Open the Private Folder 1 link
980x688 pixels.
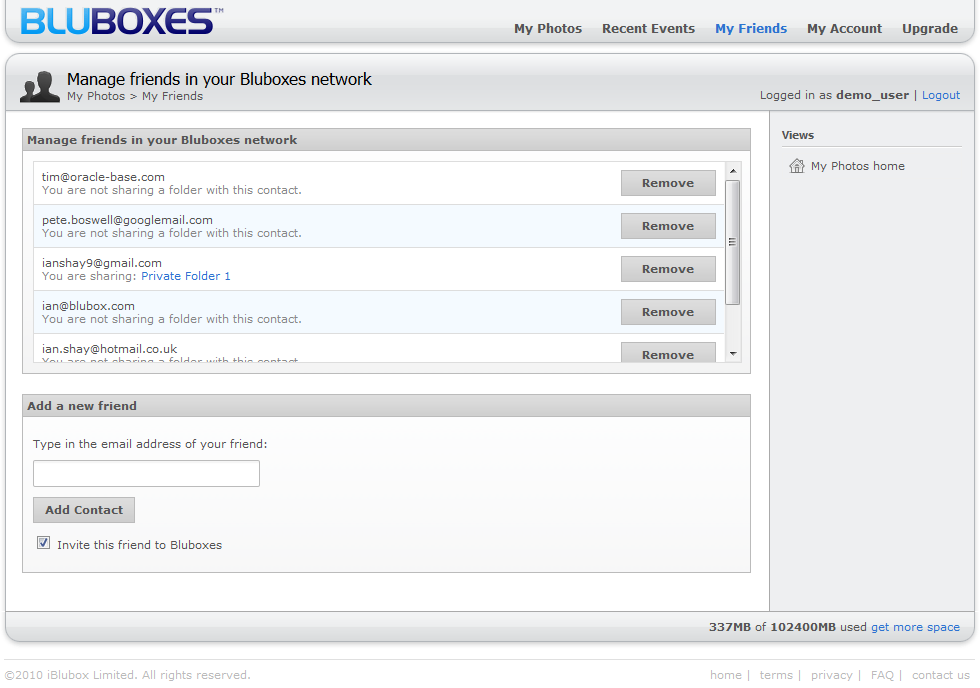(186, 276)
